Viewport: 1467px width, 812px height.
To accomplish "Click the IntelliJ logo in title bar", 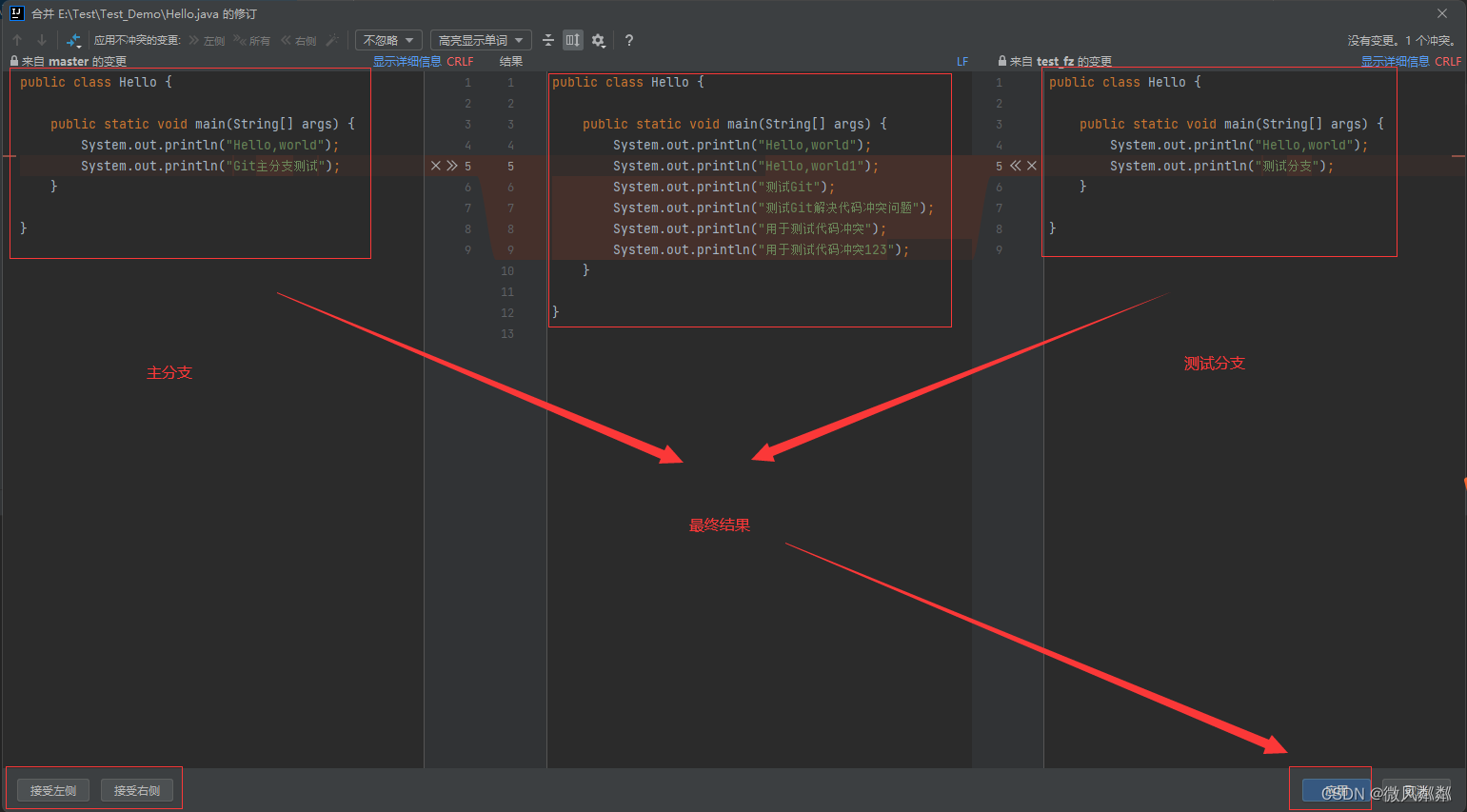I will tap(16, 13).
